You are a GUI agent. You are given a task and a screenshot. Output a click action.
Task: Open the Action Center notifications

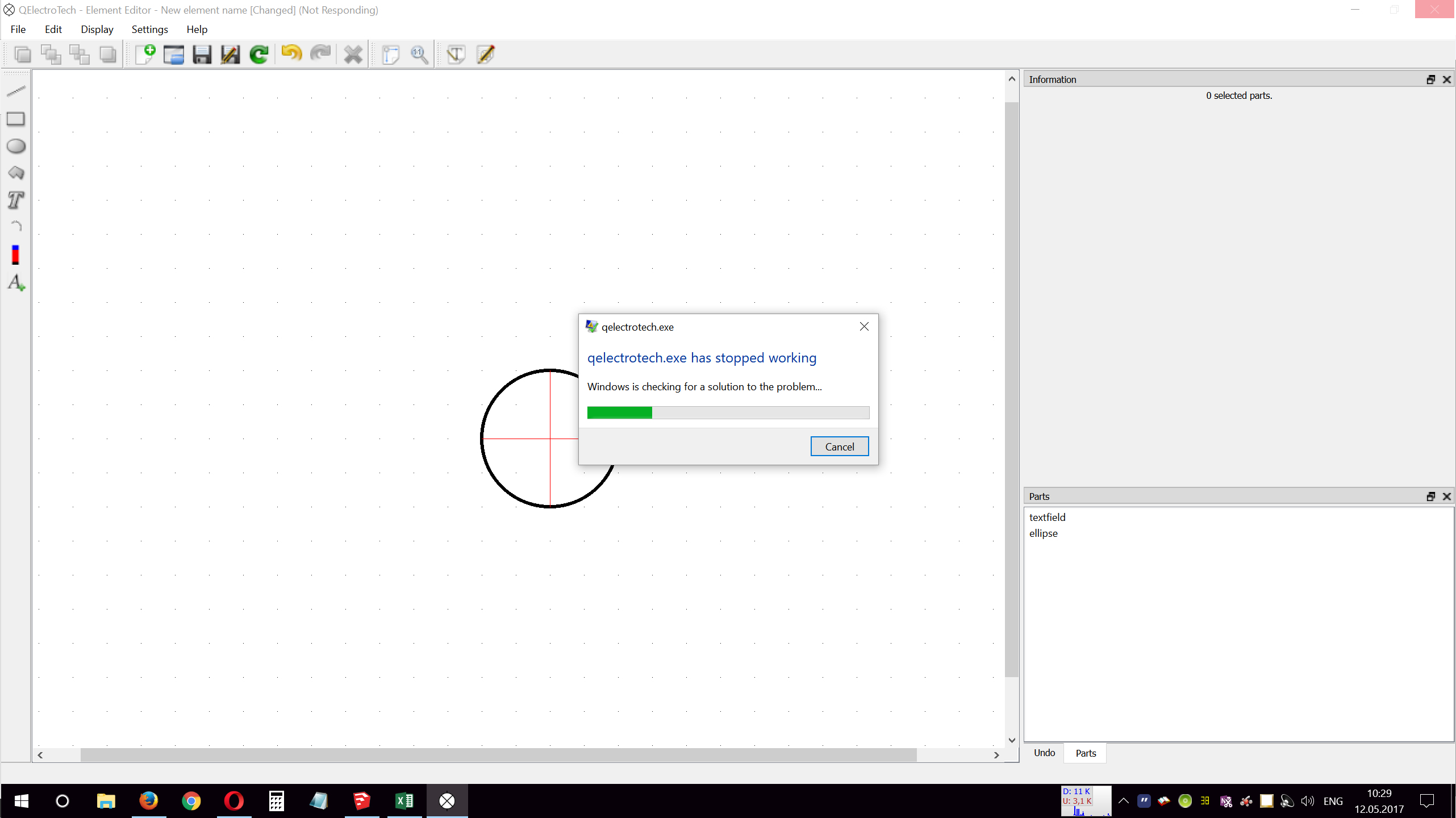click(1427, 801)
